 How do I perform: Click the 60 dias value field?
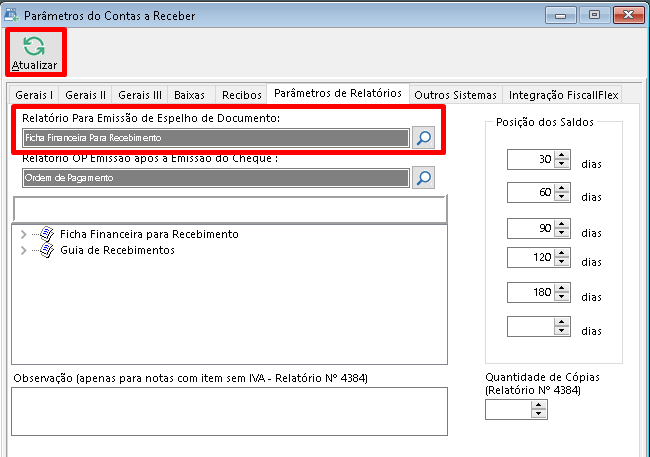531,193
